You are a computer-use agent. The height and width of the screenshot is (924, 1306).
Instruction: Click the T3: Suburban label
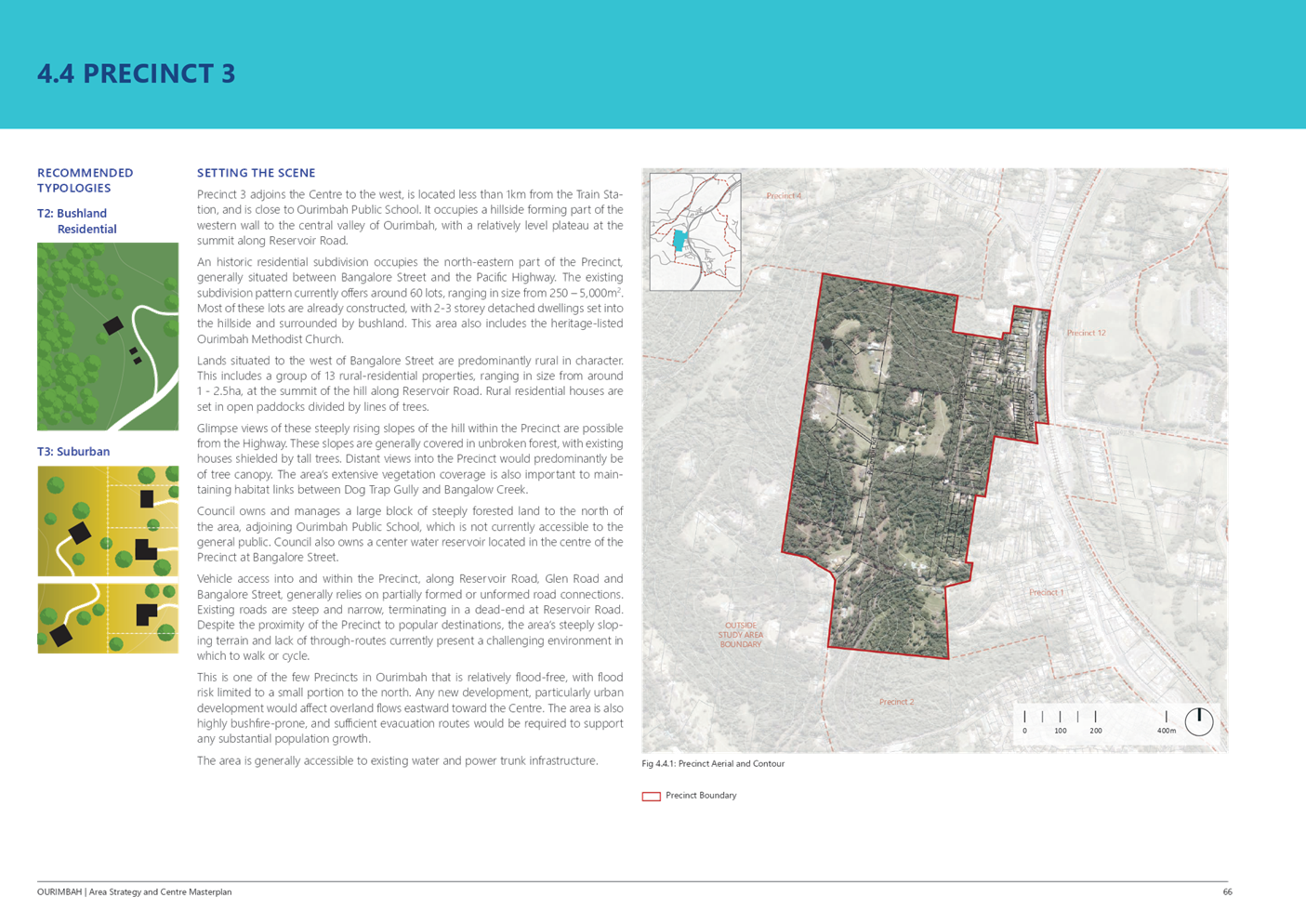(73, 452)
